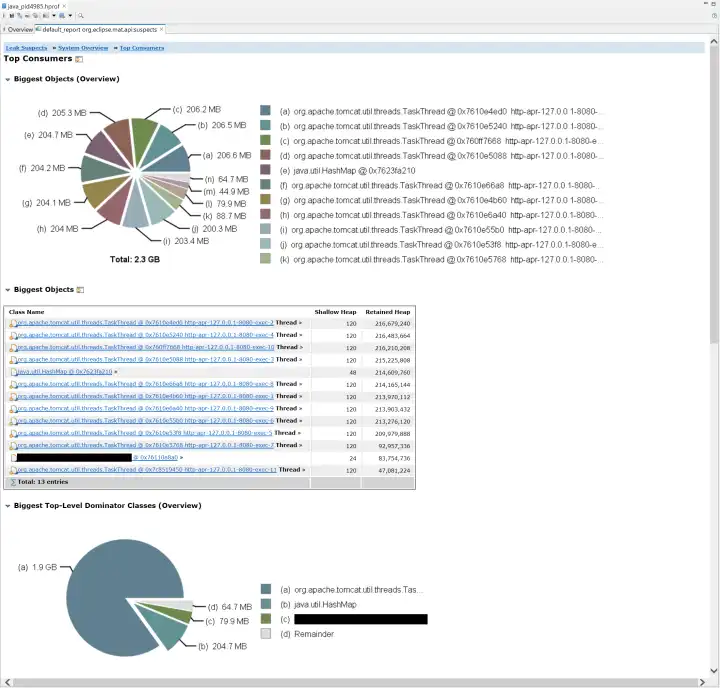The width and height of the screenshot is (720, 688).
Task: Click the Run Expert Reports toolbar icon
Action: click(45, 16)
